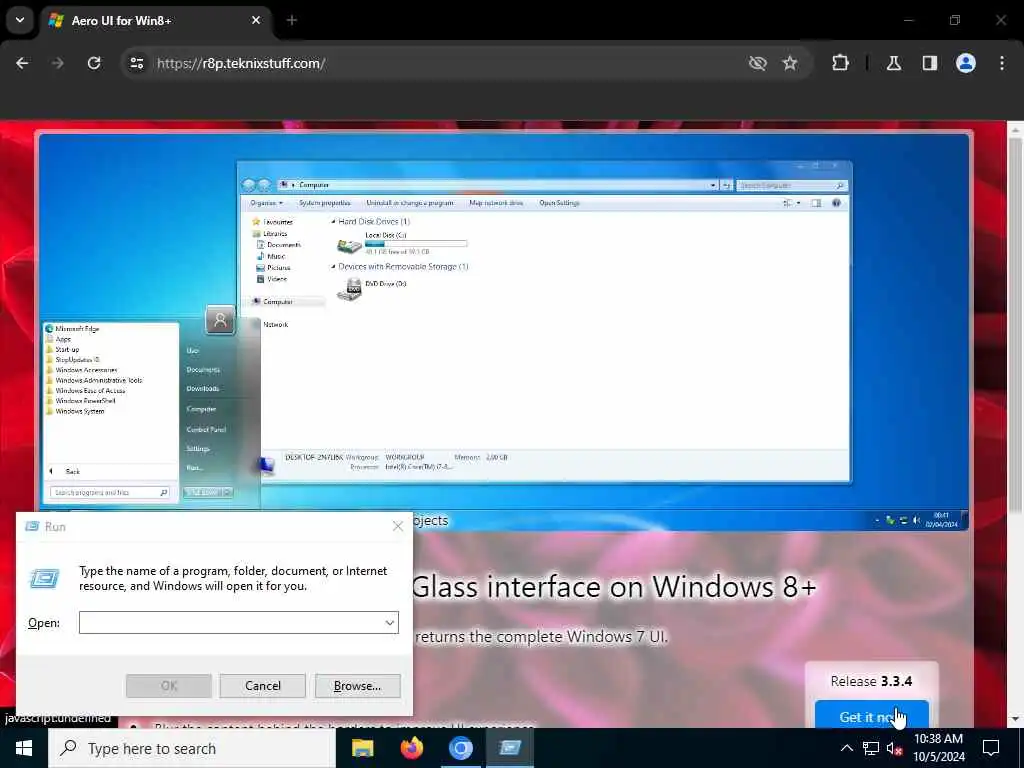
Task: Click the Chromium taskbar icon
Action: pyautogui.click(x=460, y=748)
